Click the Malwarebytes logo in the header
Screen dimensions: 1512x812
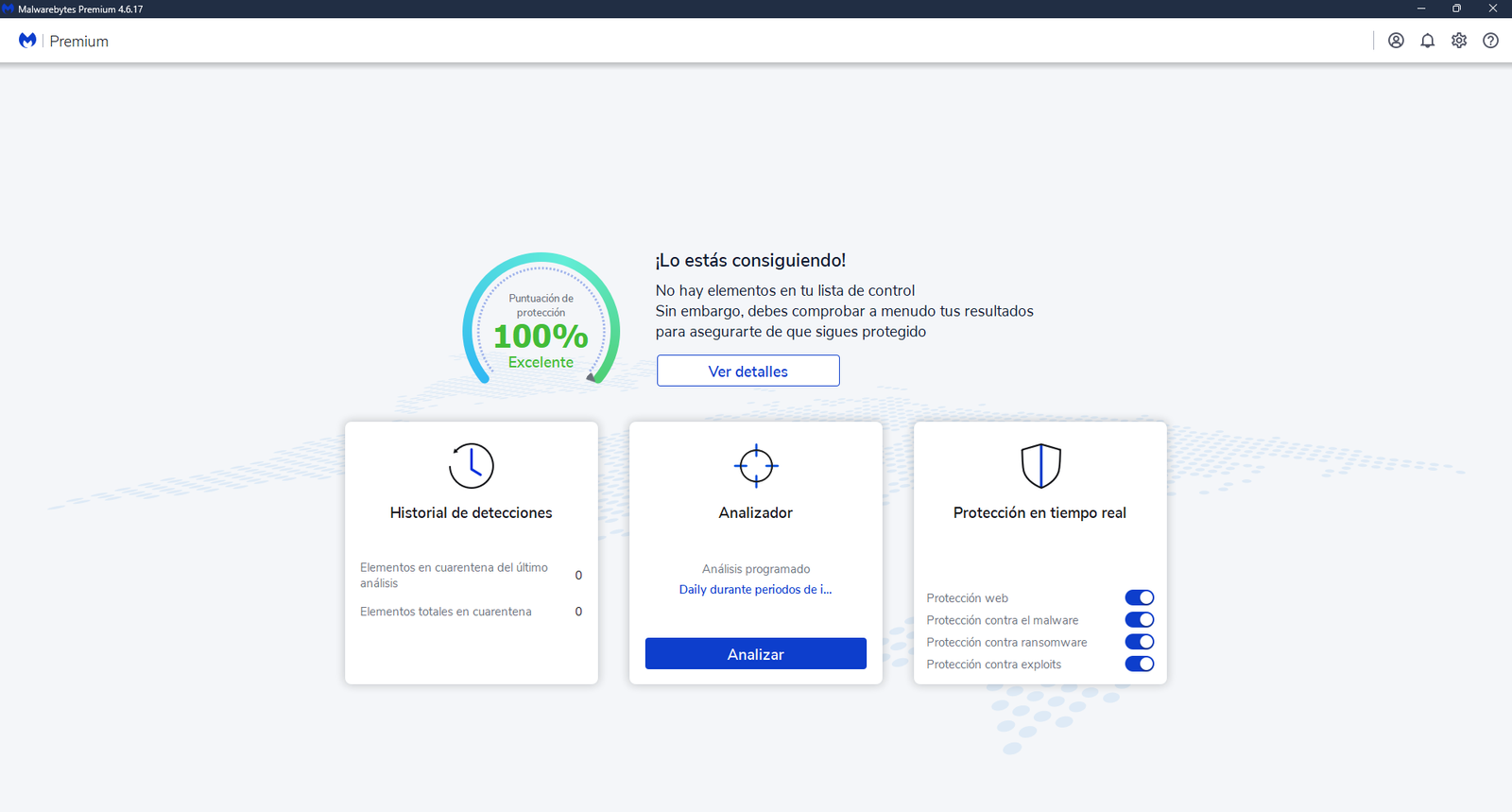(x=27, y=41)
